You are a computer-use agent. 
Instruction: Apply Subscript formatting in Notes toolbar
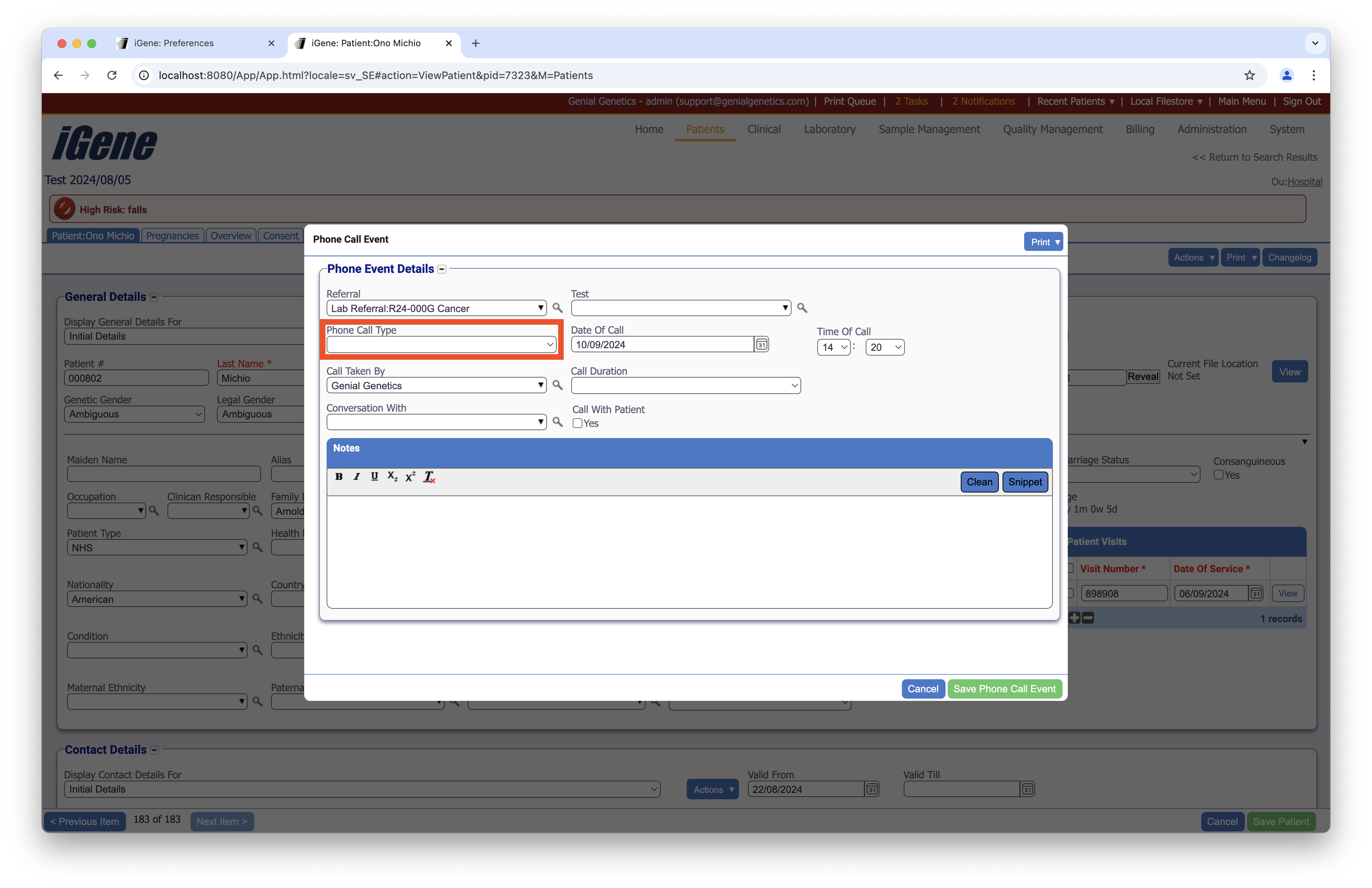[392, 476]
